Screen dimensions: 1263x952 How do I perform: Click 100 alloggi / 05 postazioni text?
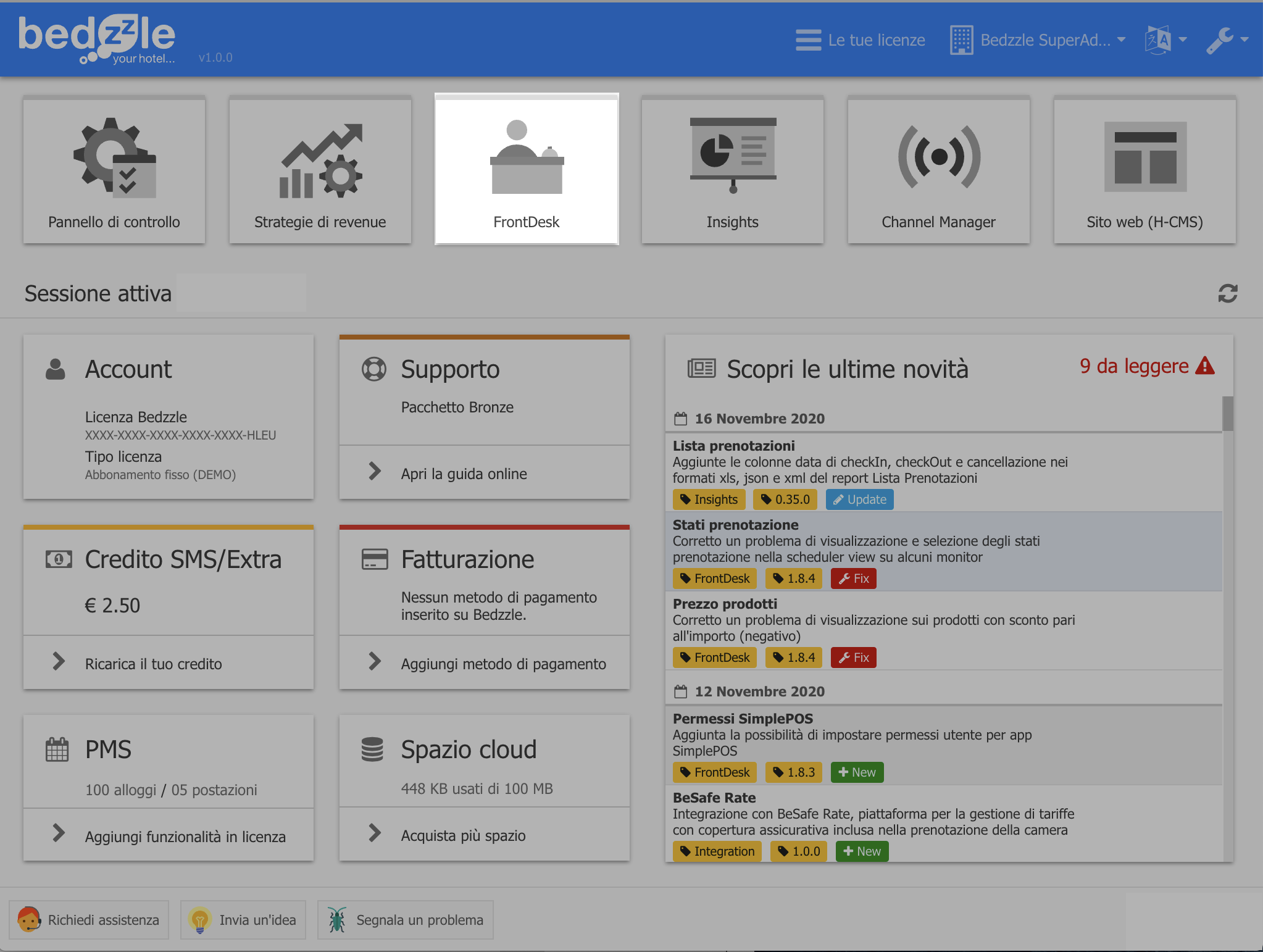pos(171,790)
